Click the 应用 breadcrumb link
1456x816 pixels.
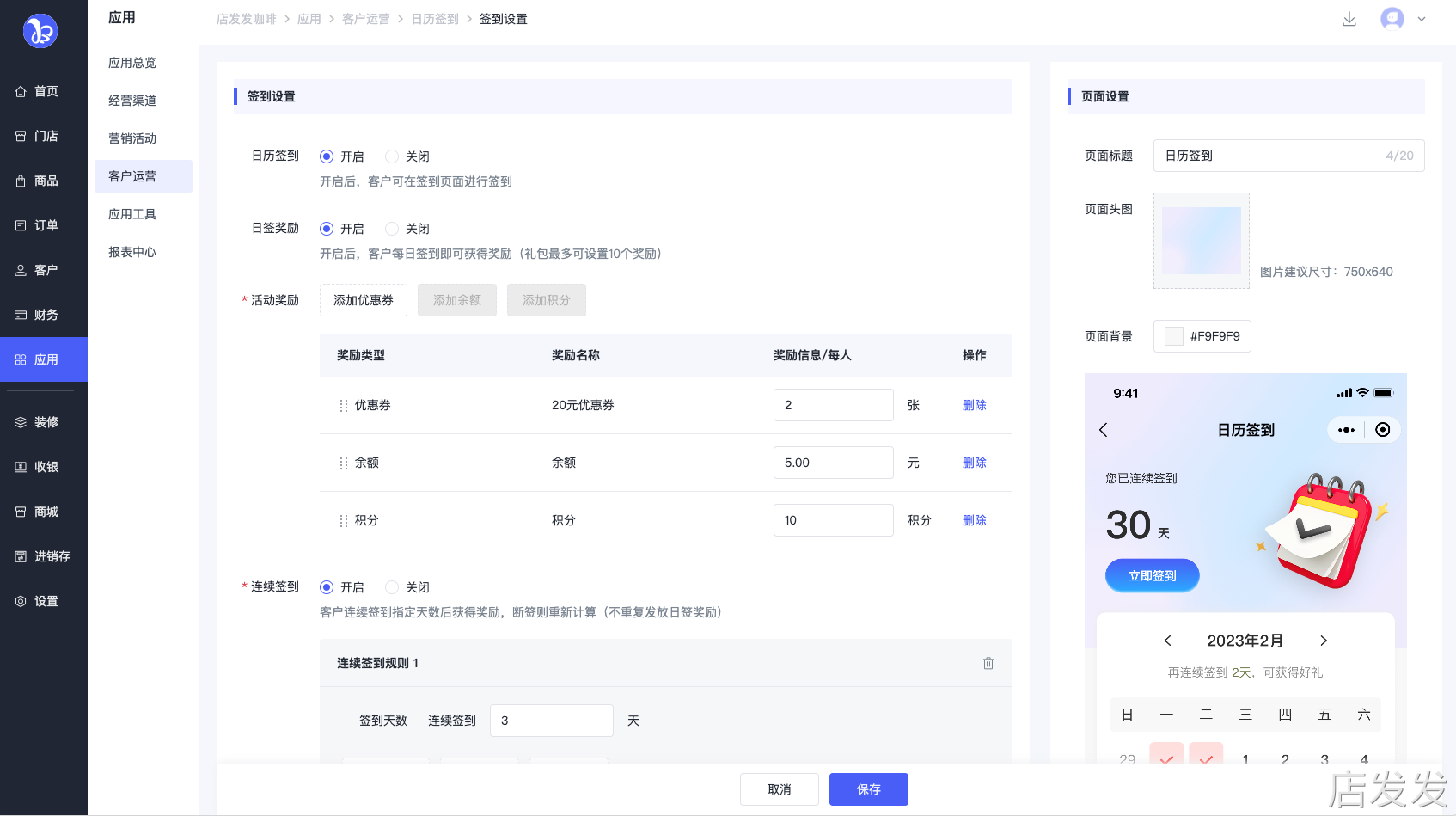click(x=309, y=19)
